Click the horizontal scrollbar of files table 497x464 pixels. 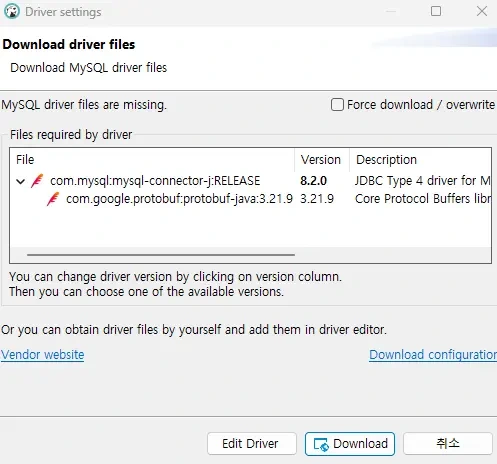coord(161,255)
